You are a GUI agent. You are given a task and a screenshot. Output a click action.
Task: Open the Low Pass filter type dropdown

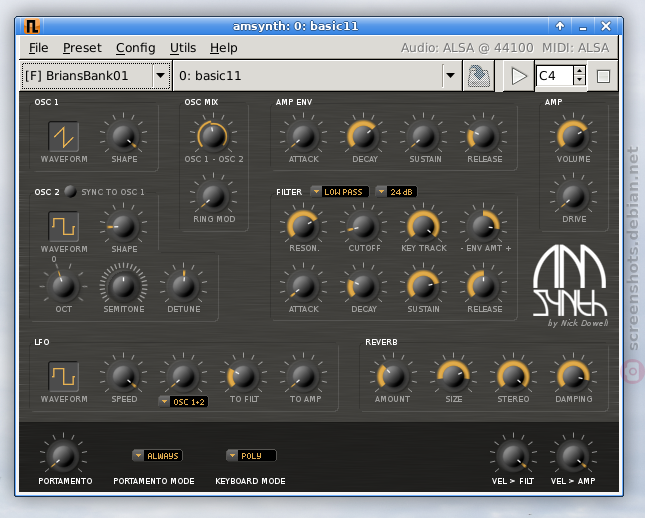[339, 192]
